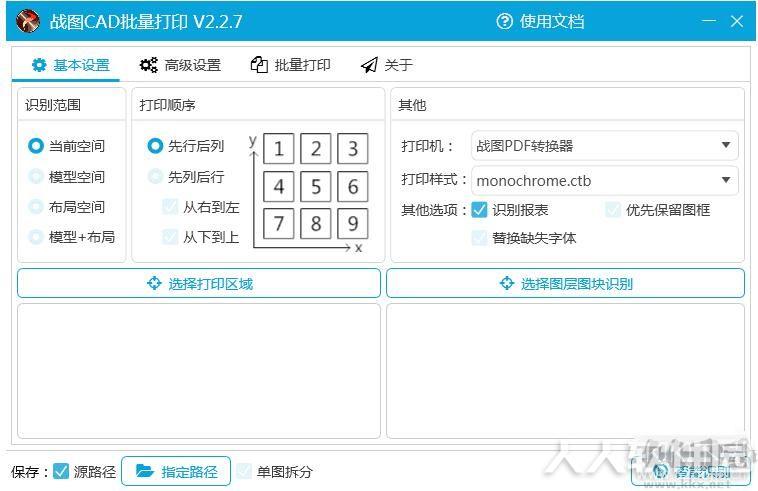This screenshot has width=758, height=491.
Task: Open the 关于 tab
Action: (x=387, y=65)
